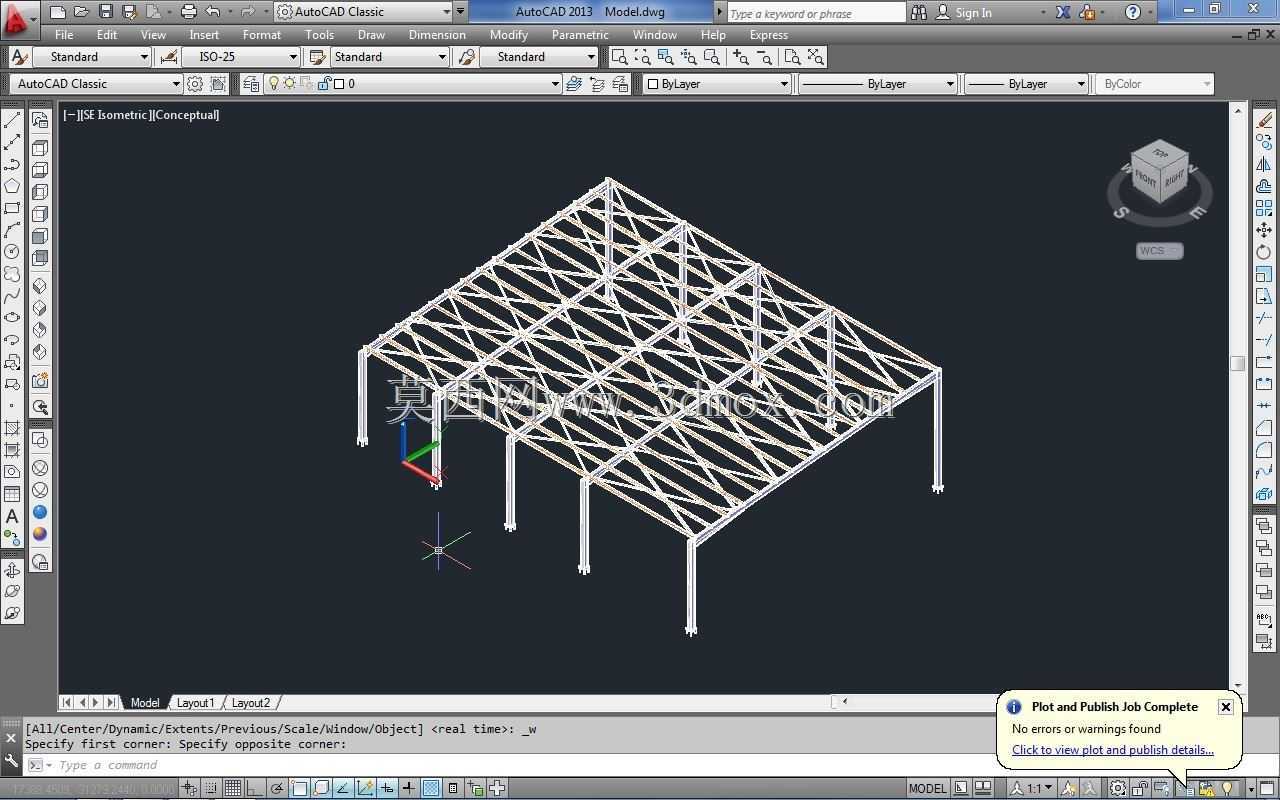Open the Modify menu
The height and width of the screenshot is (800, 1280).
pyautogui.click(x=508, y=35)
